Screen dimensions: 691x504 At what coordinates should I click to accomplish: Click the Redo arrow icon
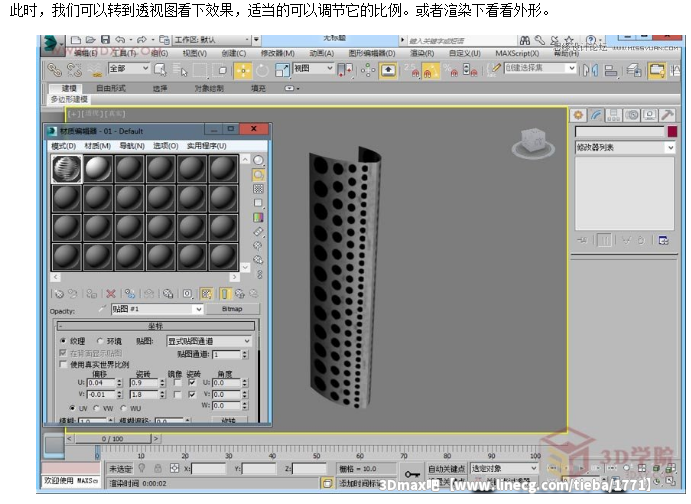point(141,40)
